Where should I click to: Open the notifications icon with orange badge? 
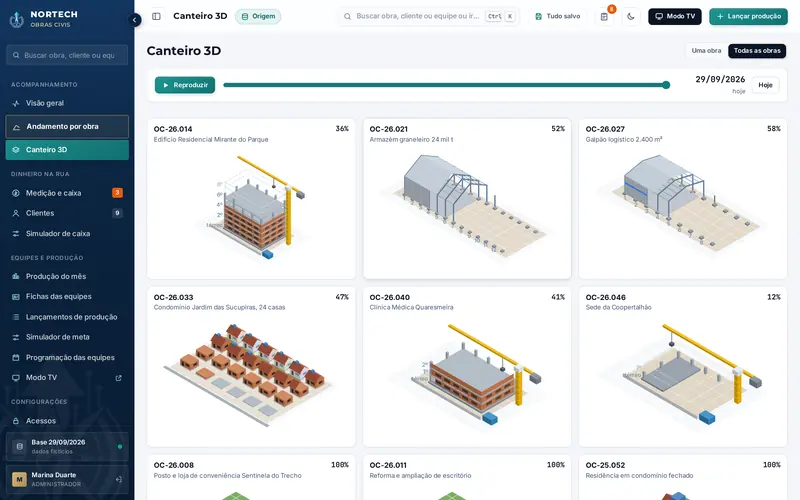coord(605,16)
